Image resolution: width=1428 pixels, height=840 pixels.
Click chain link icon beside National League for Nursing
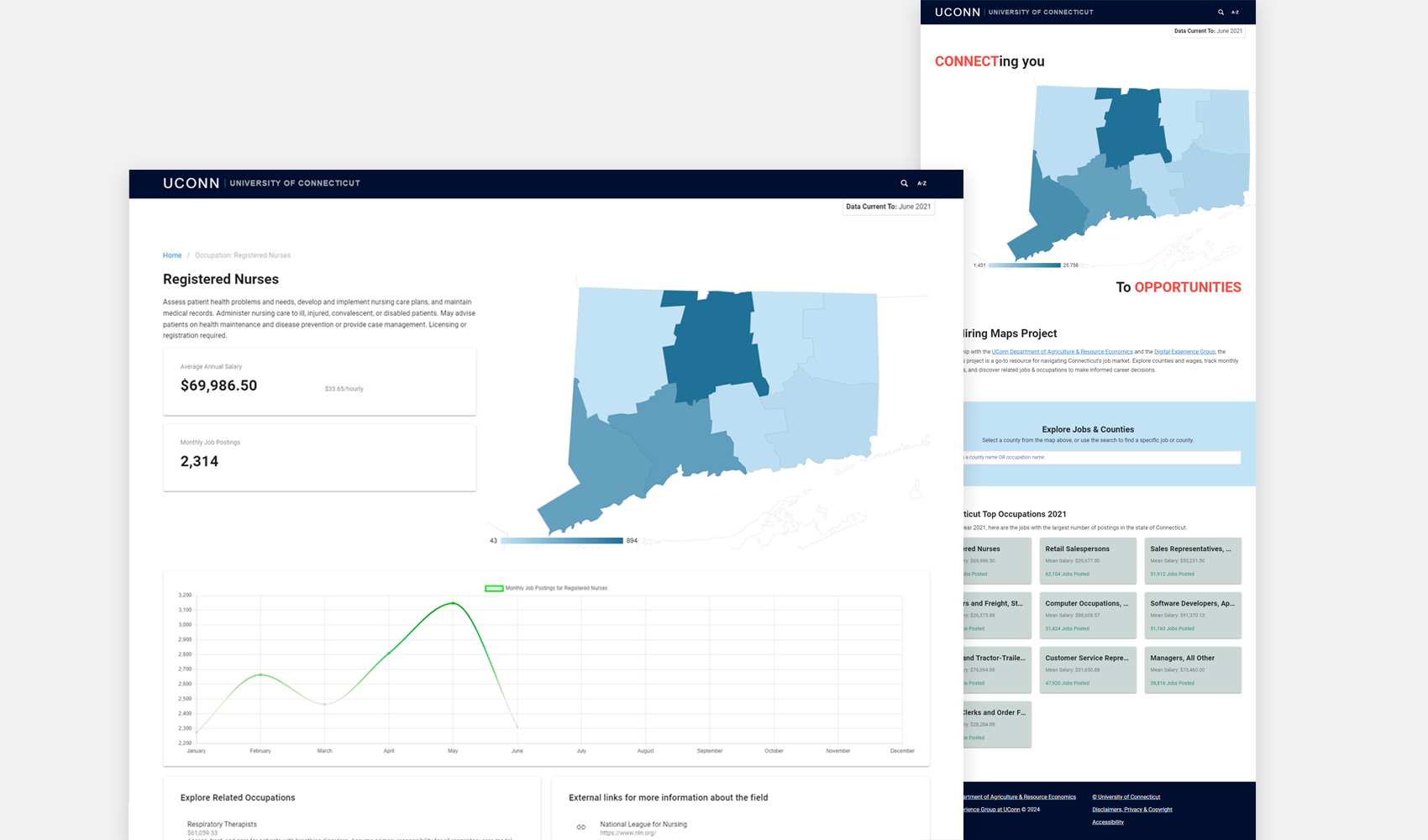click(580, 827)
